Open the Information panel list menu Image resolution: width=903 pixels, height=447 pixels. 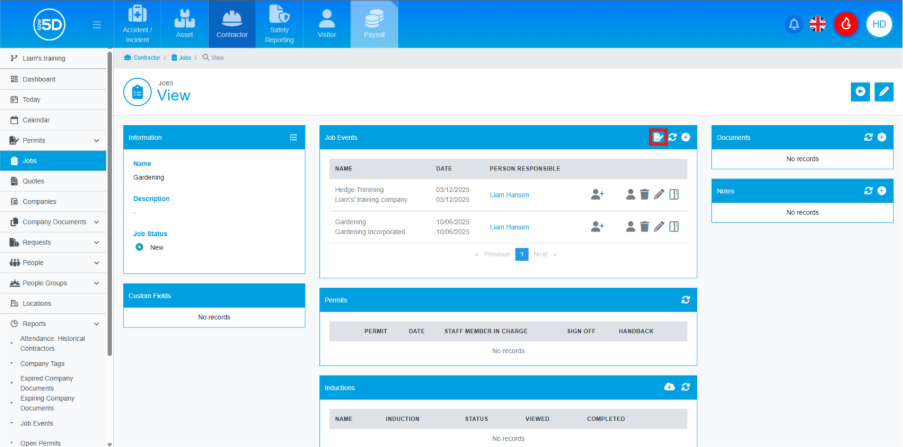tap(293, 137)
